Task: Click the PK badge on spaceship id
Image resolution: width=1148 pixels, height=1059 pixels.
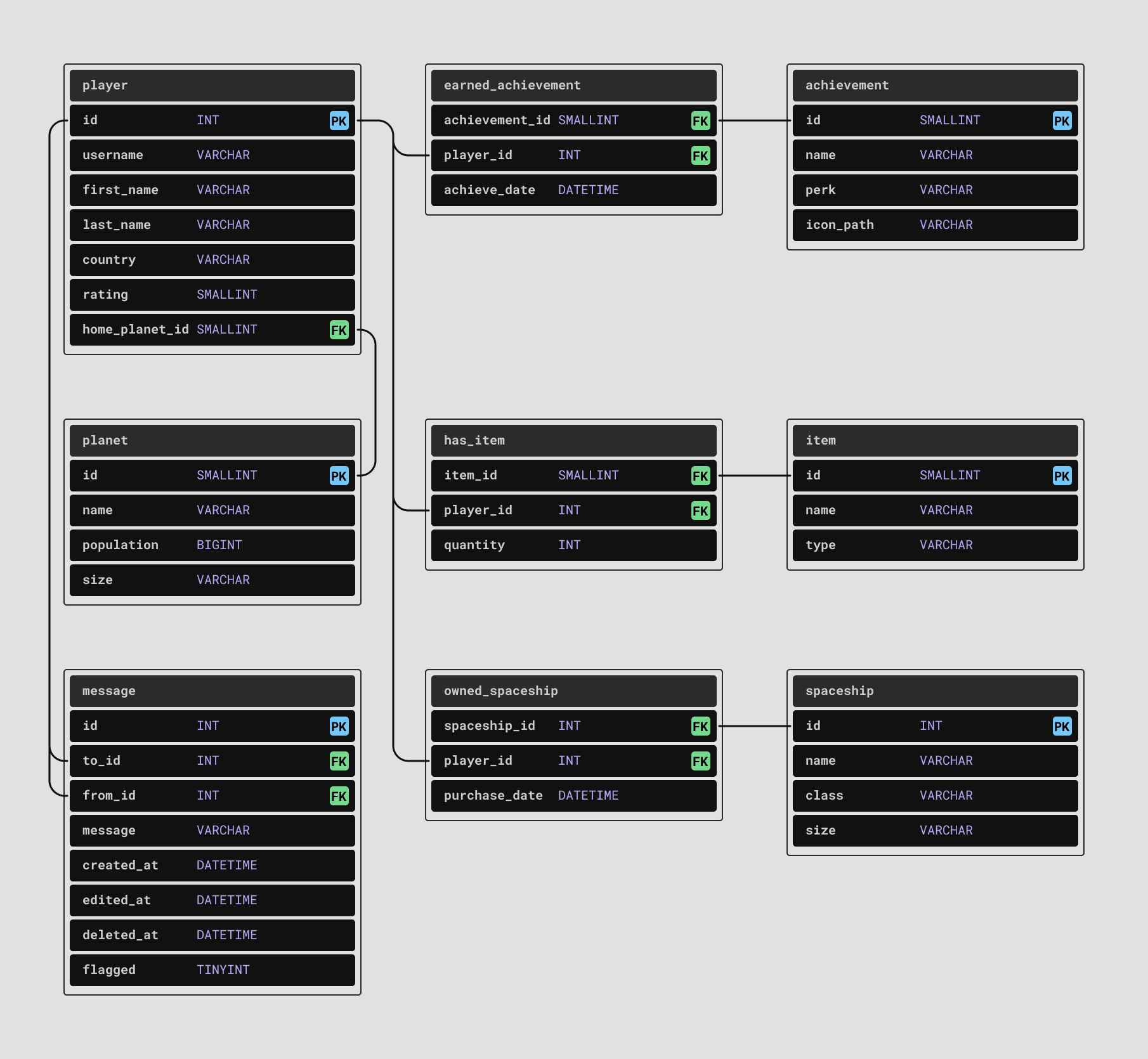Action: coord(1062,726)
